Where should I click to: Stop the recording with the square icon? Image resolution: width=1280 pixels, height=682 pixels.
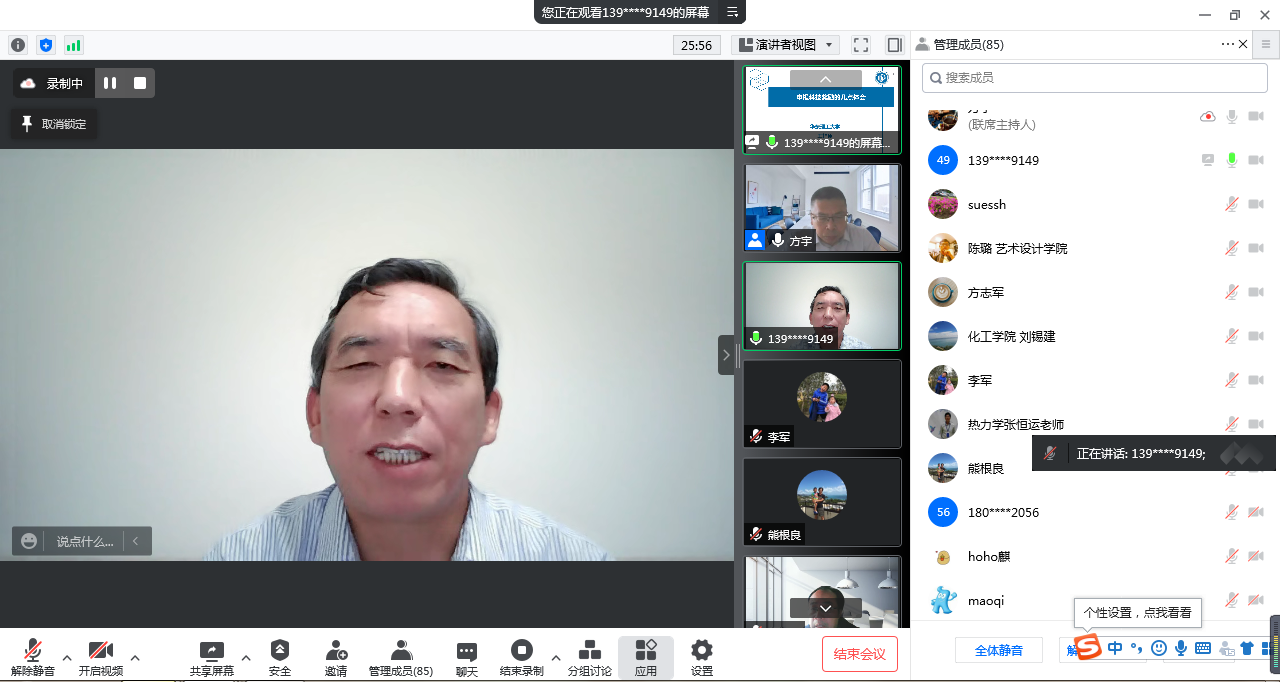140,83
